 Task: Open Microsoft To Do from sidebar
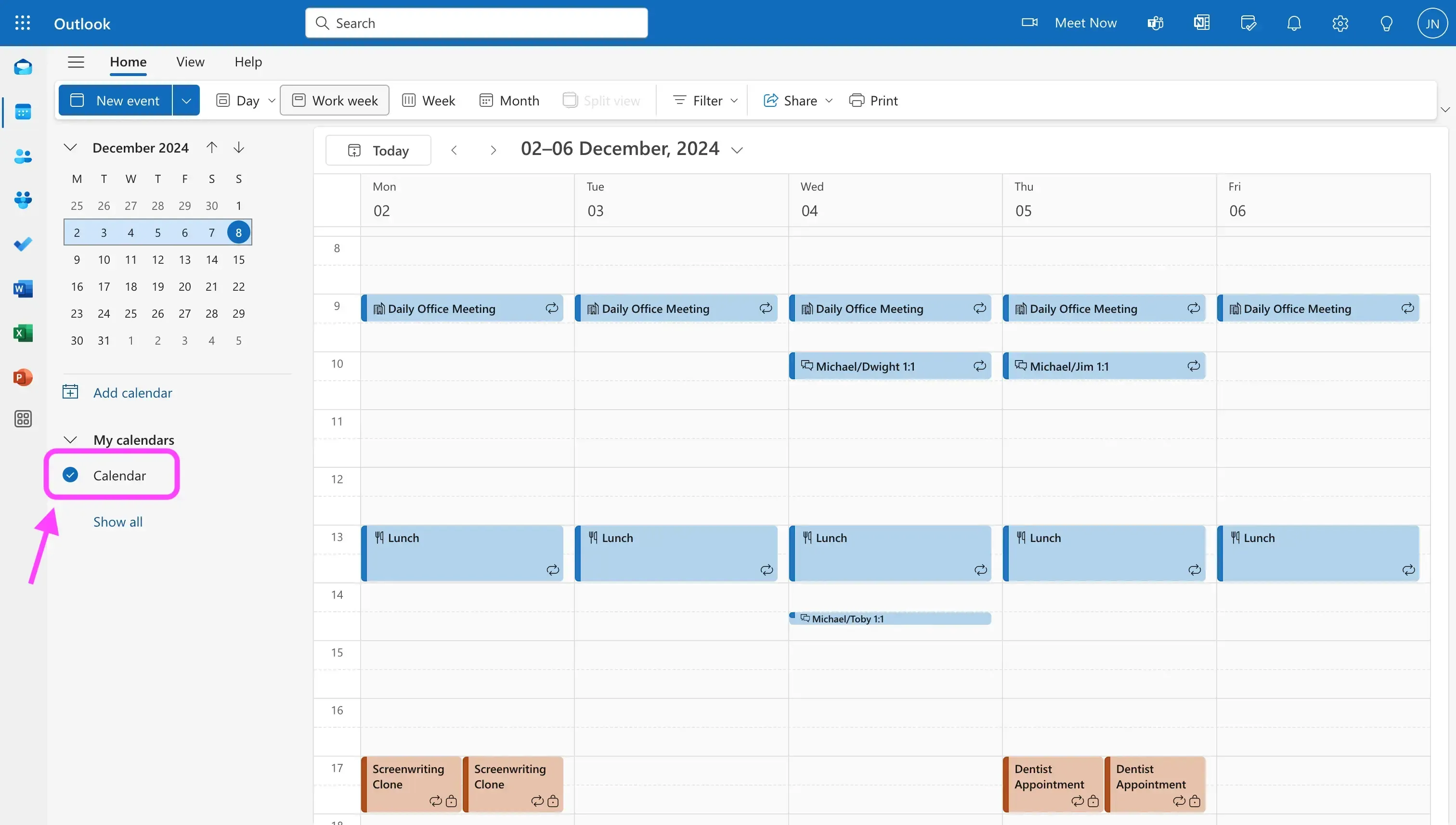click(x=23, y=244)
